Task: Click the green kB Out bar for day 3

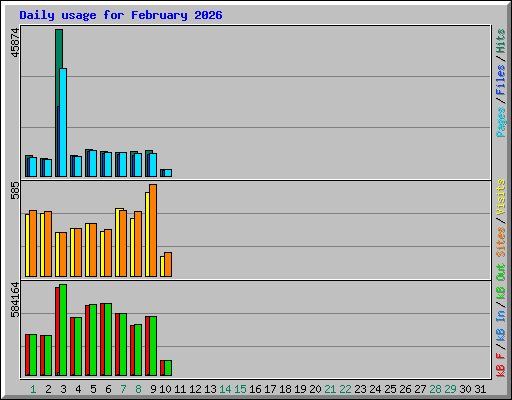Action: (x=63, y=330)
